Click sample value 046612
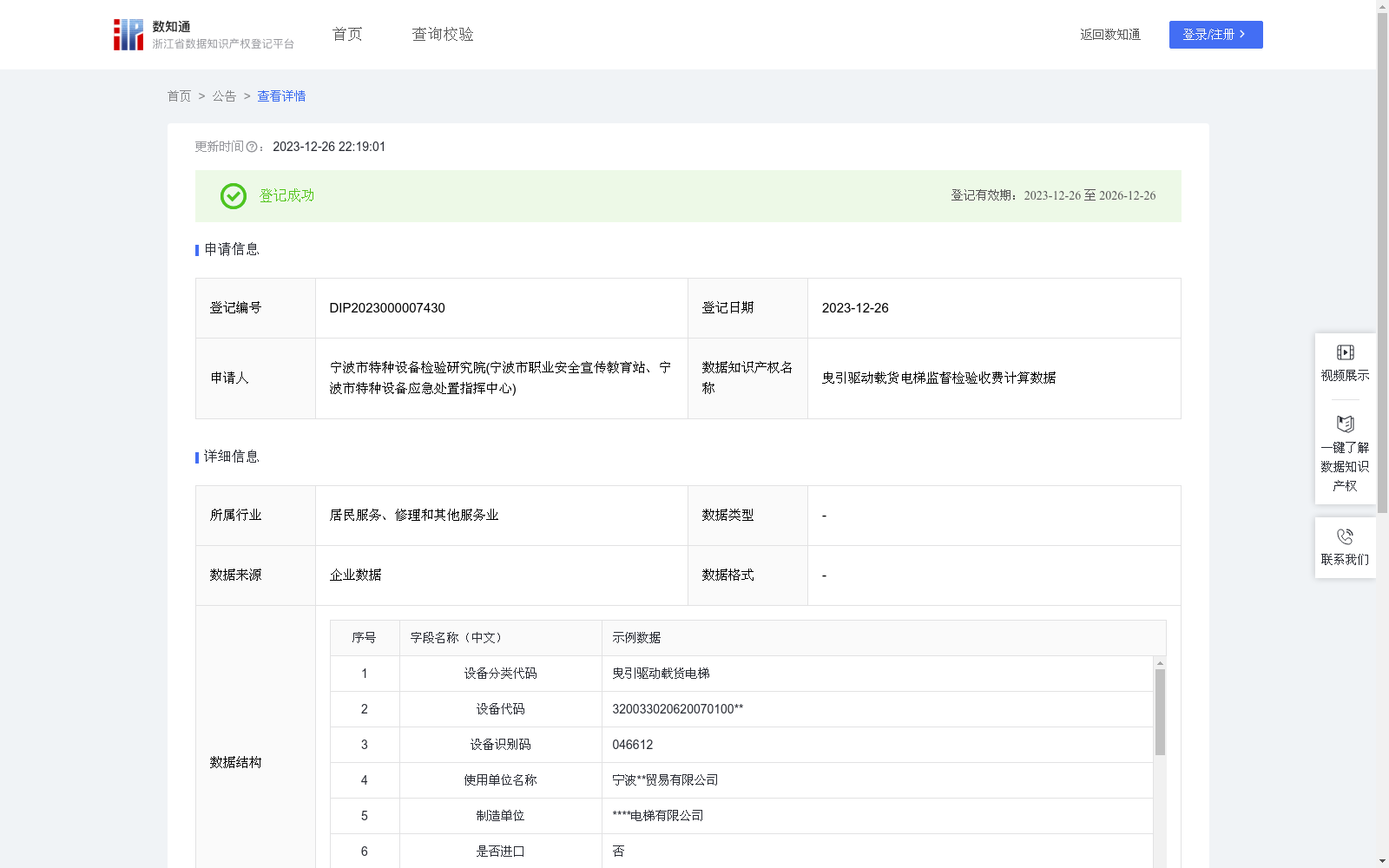Screen dimensions: 1389x868 point(633,745)
